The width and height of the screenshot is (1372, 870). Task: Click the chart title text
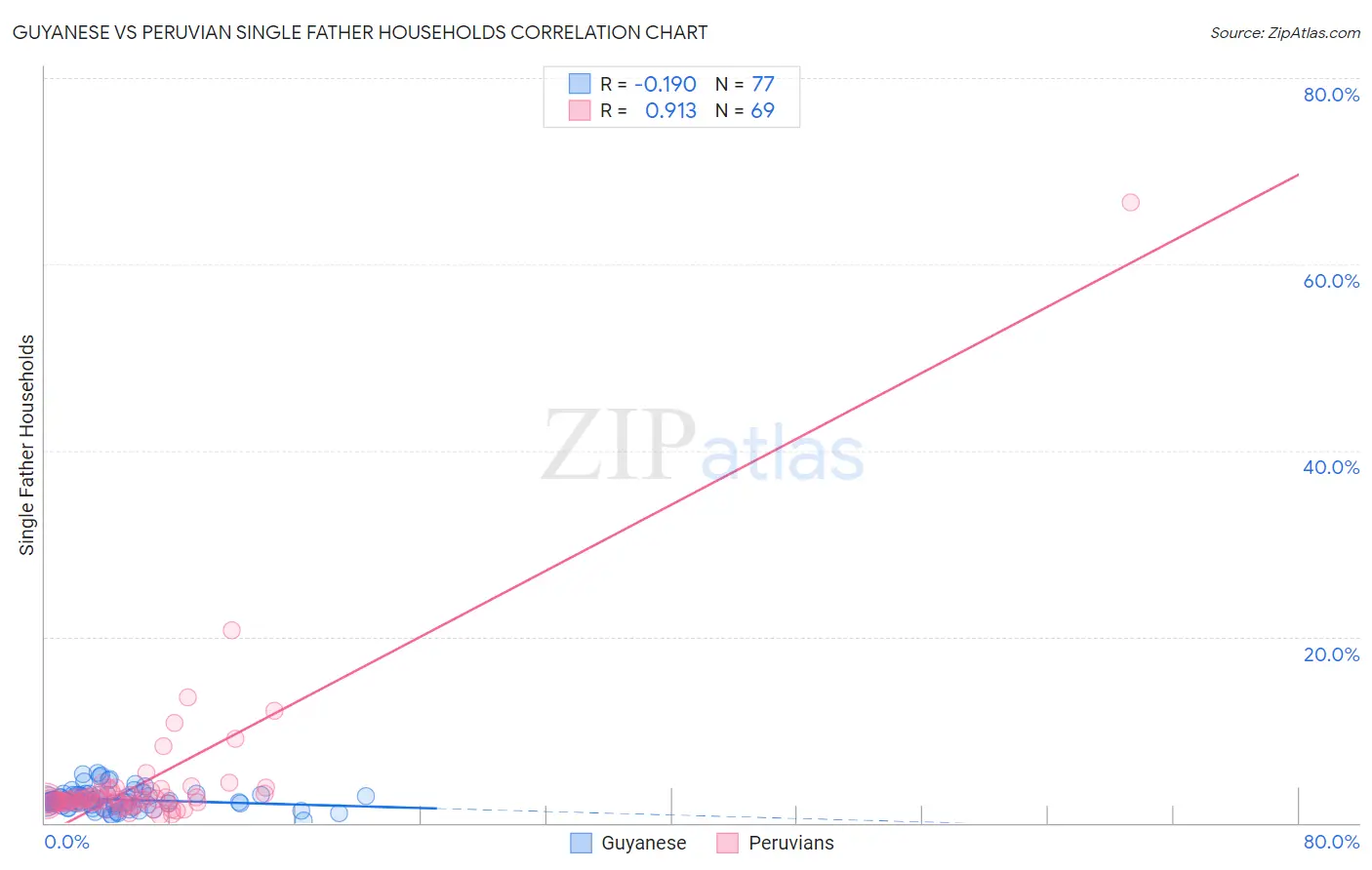(360, 32)
